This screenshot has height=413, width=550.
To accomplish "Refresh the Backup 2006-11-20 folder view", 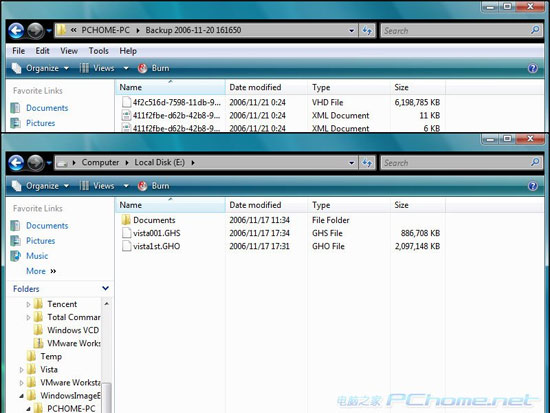I will pos(367,31).
